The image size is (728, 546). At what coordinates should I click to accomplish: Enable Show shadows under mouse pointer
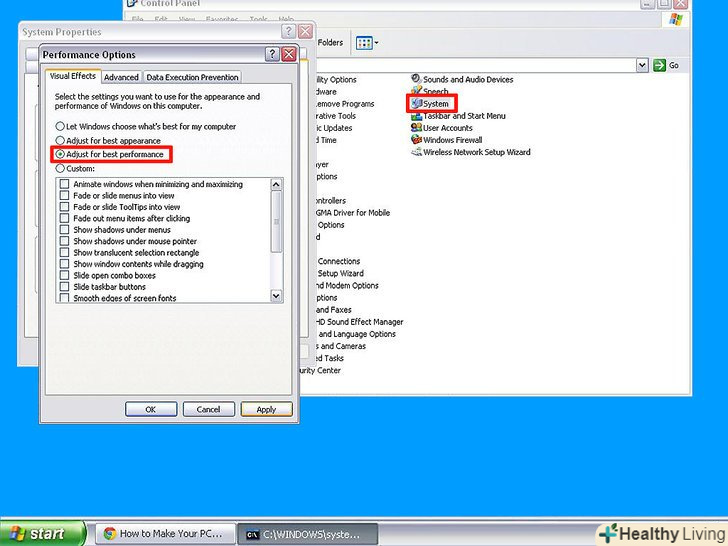(65, 241)
